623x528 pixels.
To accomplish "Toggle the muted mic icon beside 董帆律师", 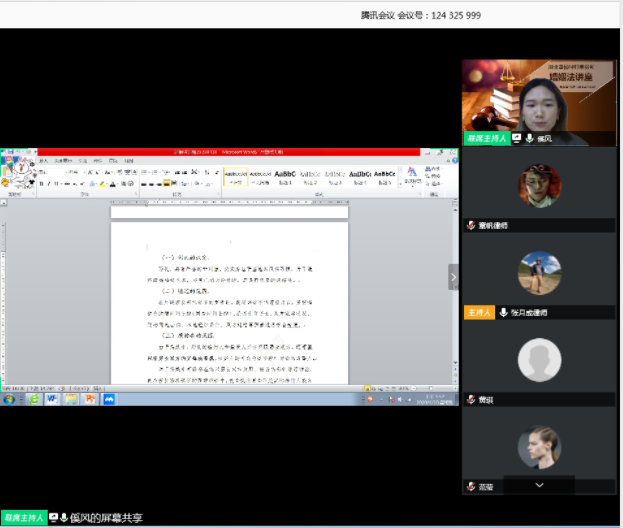I will coord(471,226).
